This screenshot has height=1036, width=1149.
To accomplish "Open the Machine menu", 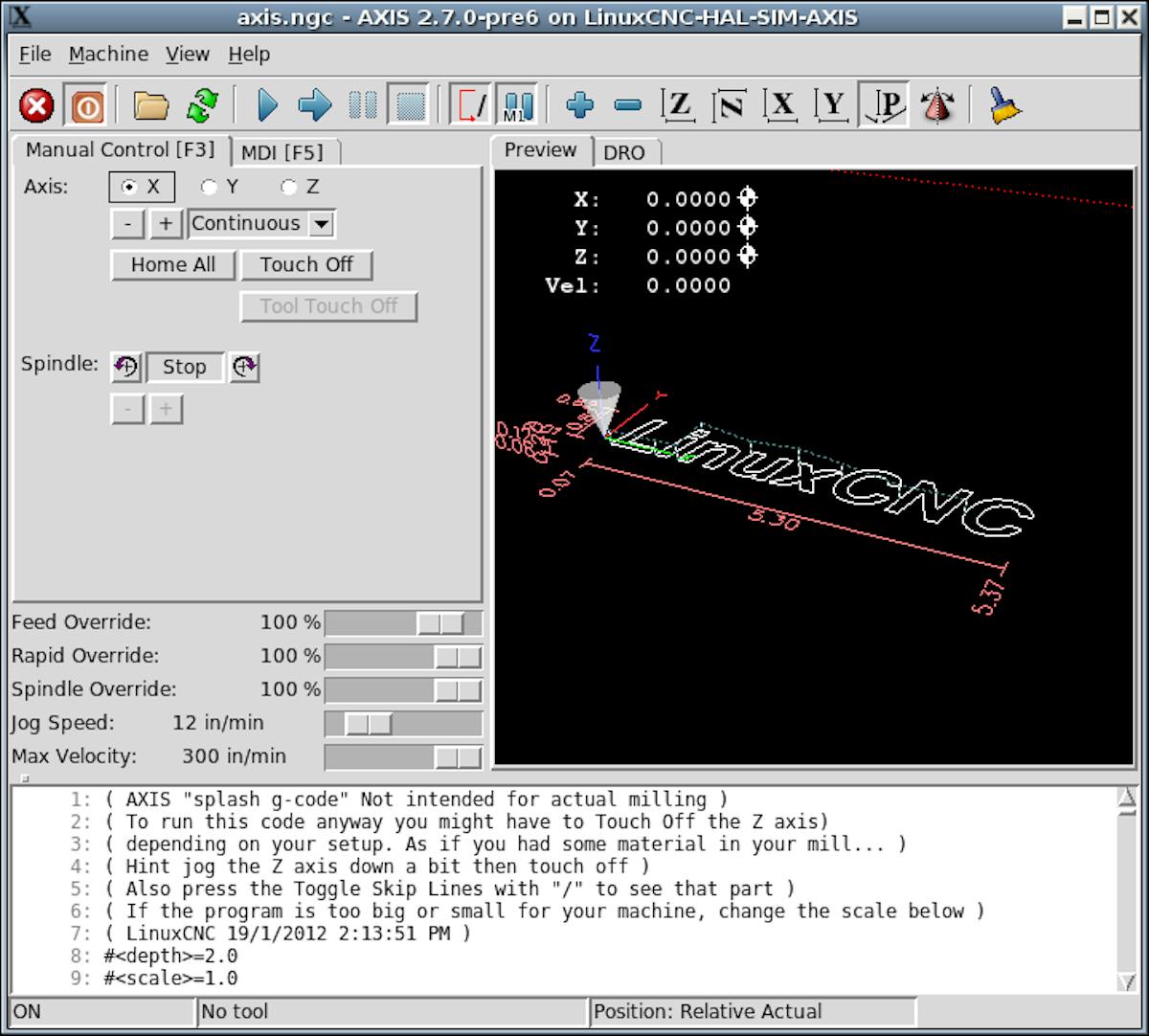I will click(x=108, y=55).
